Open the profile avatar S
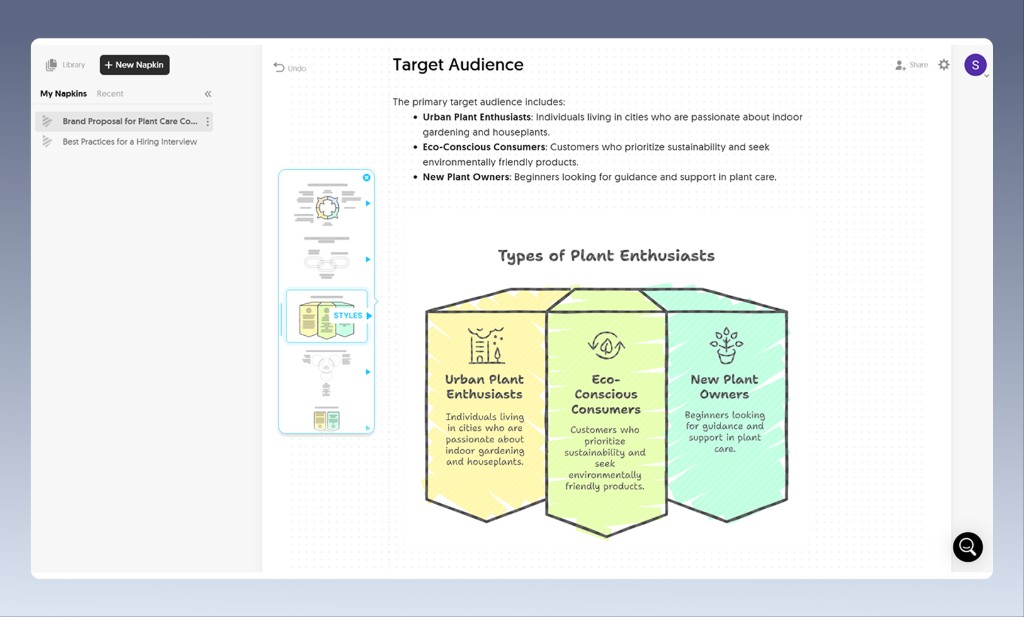The image size is (1024, 617). 975,64
